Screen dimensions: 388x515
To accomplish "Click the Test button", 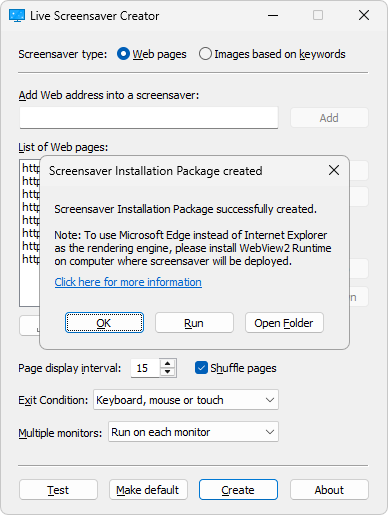I will click(58, 490).
